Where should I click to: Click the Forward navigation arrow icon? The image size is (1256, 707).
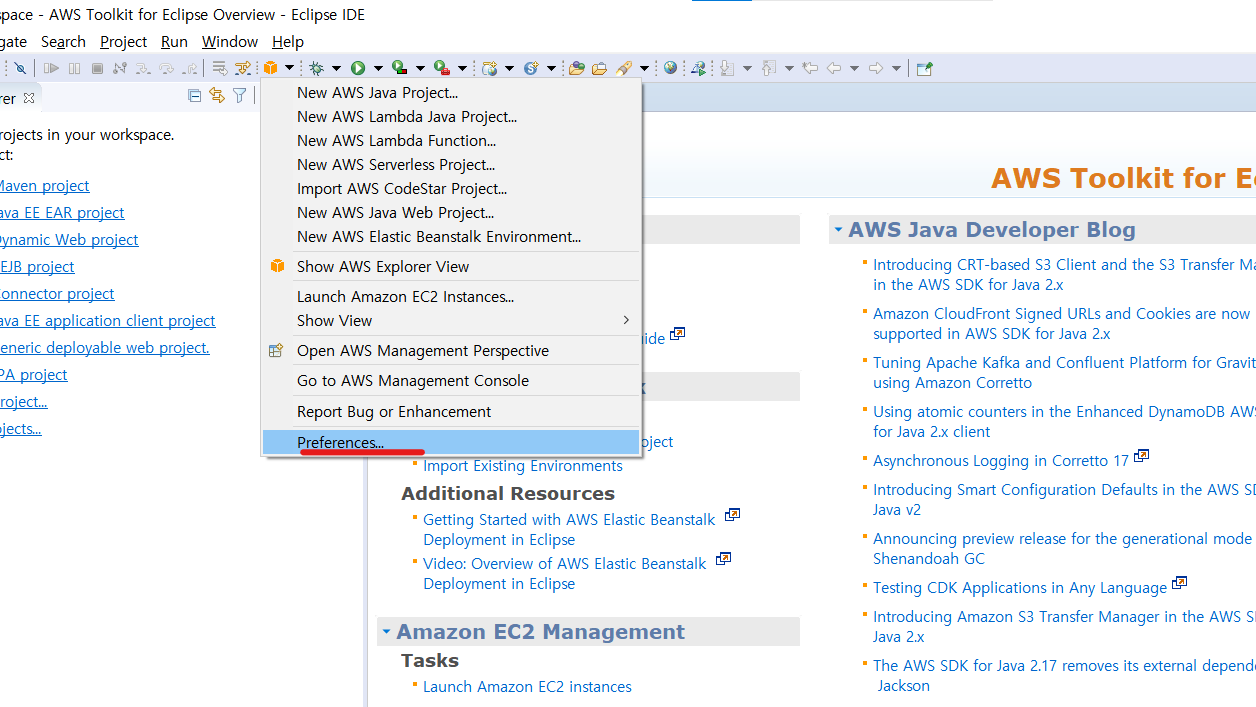click(876, 68)
